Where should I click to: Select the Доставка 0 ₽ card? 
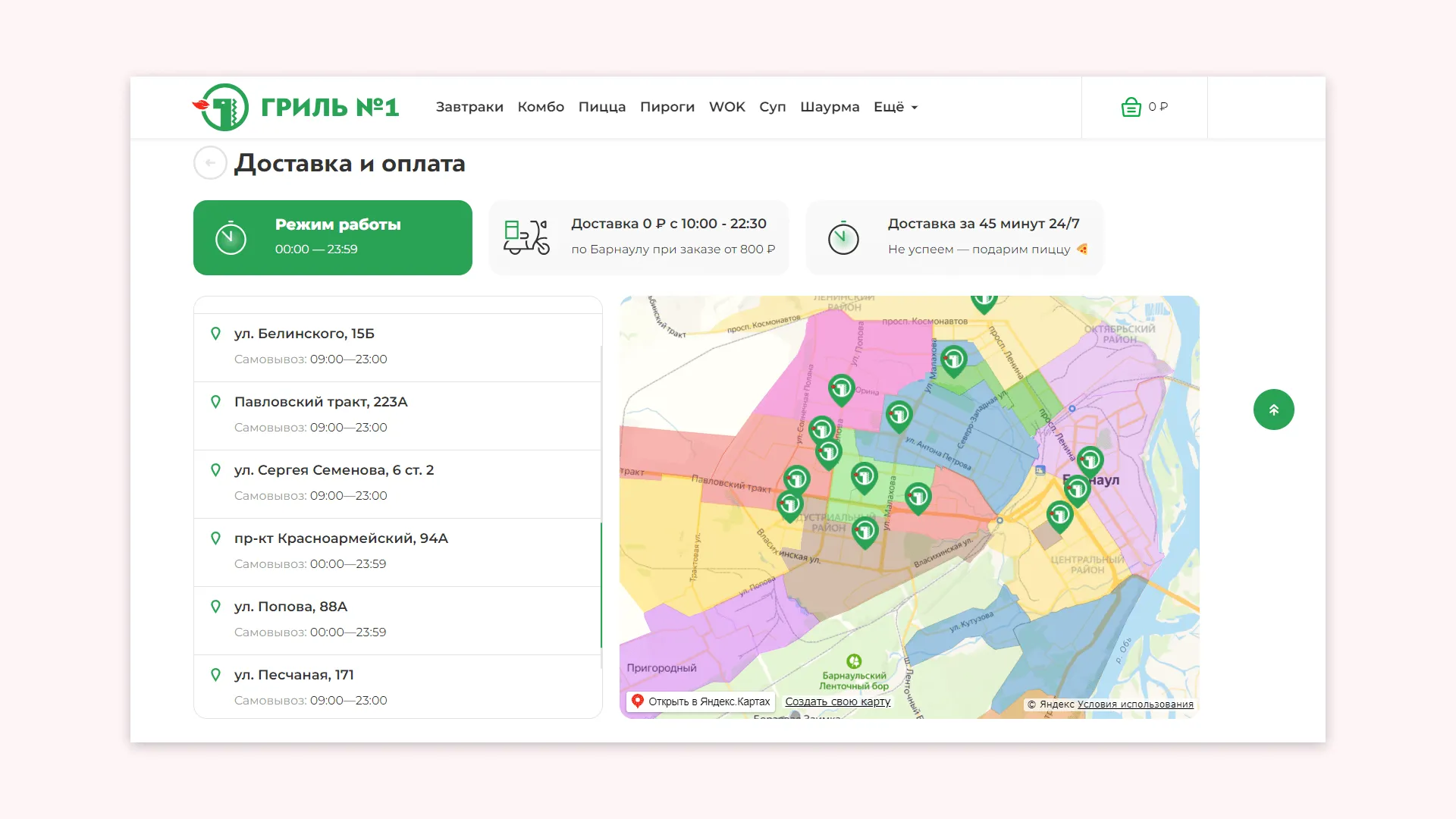[x=639, y=237]
